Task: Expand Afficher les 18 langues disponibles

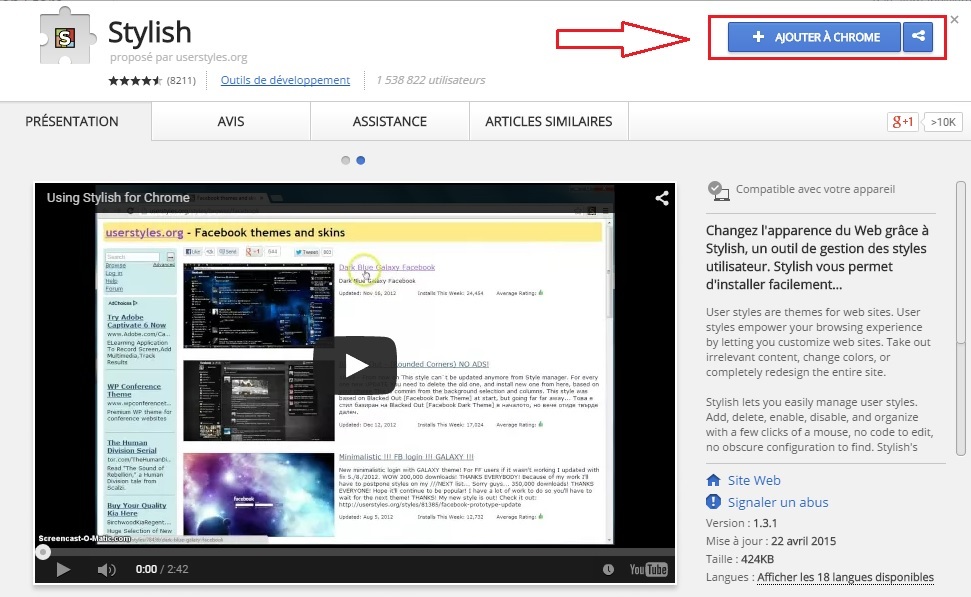Action: (x=845, y=577)
